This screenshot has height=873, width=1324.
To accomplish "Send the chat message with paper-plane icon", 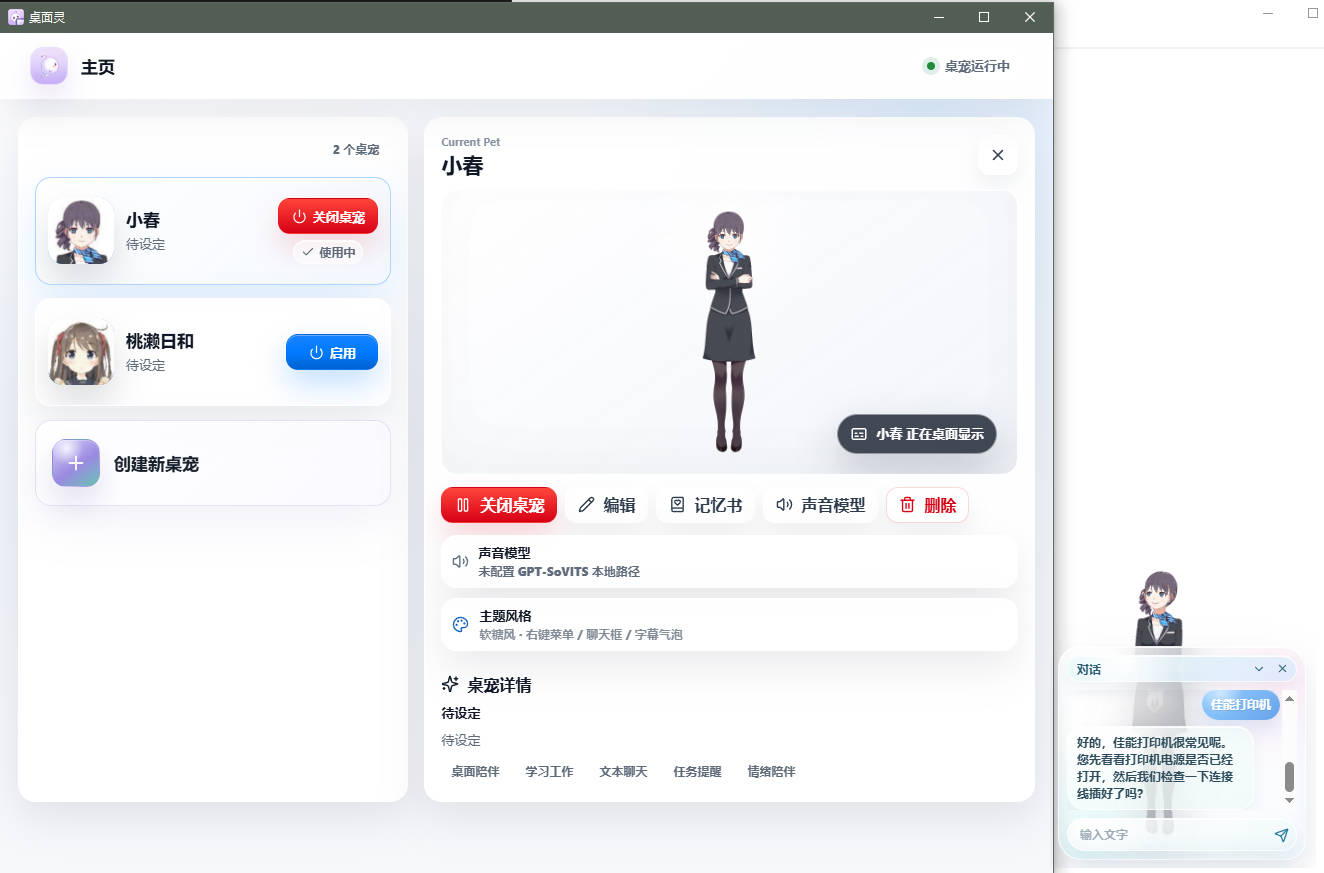I will (1281, 834).
